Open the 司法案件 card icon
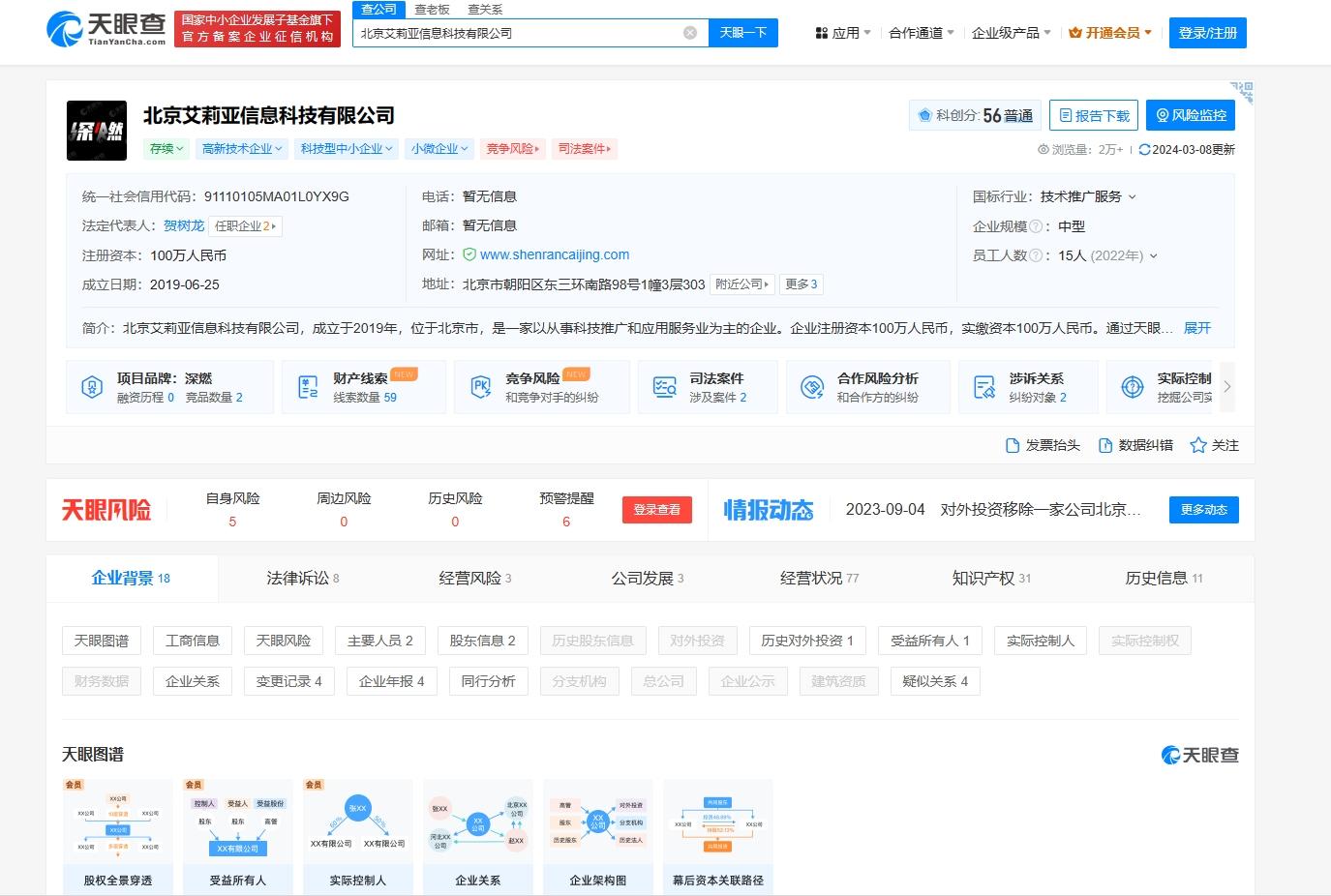The height and width of the screenshot is (896, 1331). 664,387
